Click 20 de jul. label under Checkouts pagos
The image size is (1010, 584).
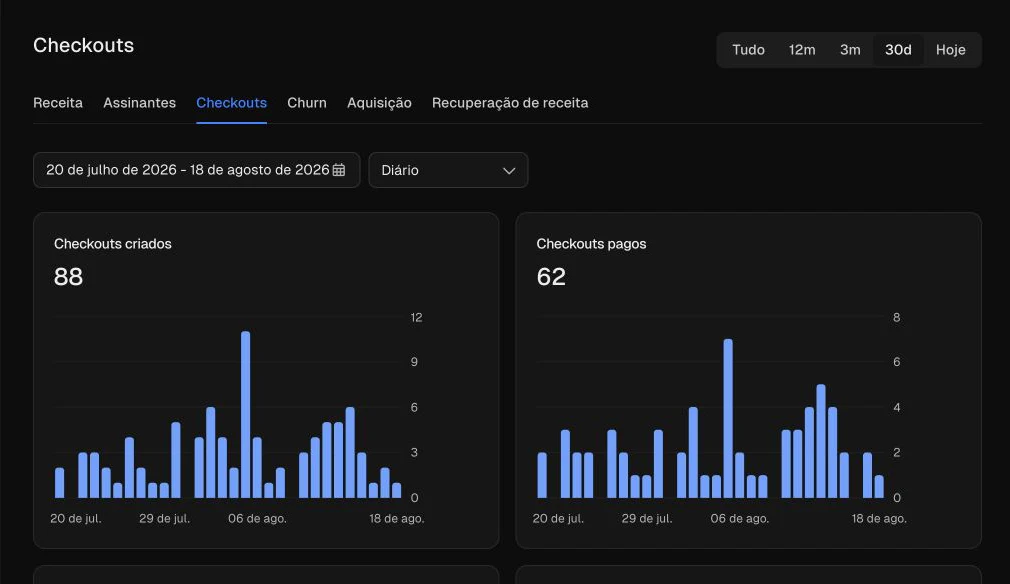coord(558,518)
